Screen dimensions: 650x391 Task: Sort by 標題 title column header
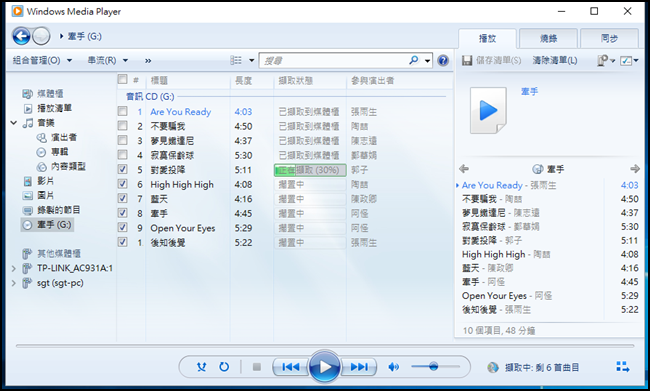(x=188, y=81)
